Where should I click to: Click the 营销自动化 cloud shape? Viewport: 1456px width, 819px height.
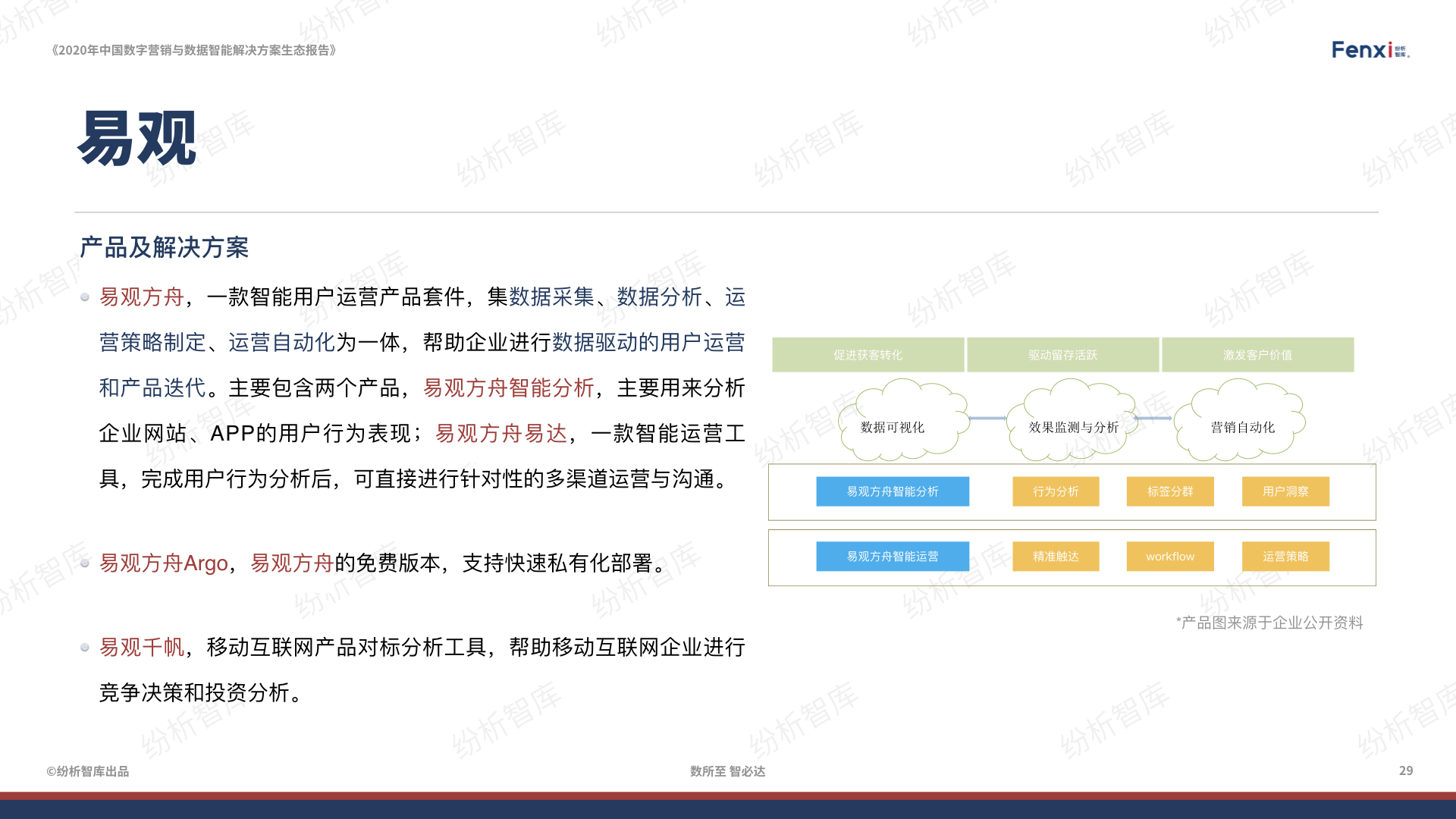tap(1240, 419)
